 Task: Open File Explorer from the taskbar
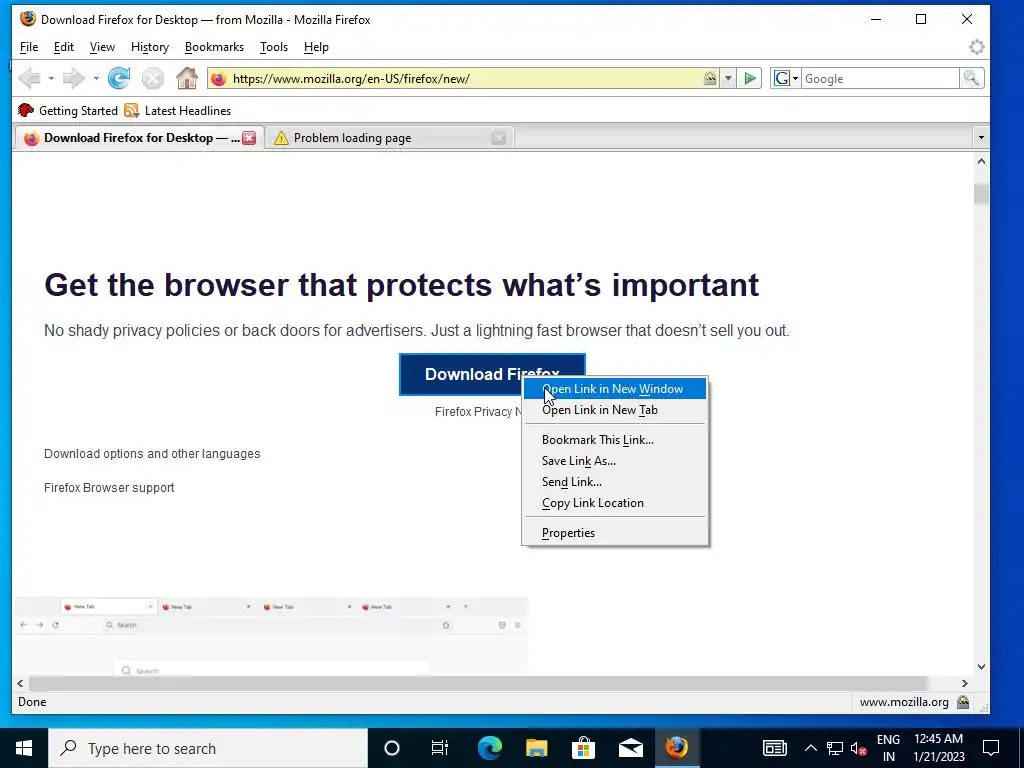536,748
